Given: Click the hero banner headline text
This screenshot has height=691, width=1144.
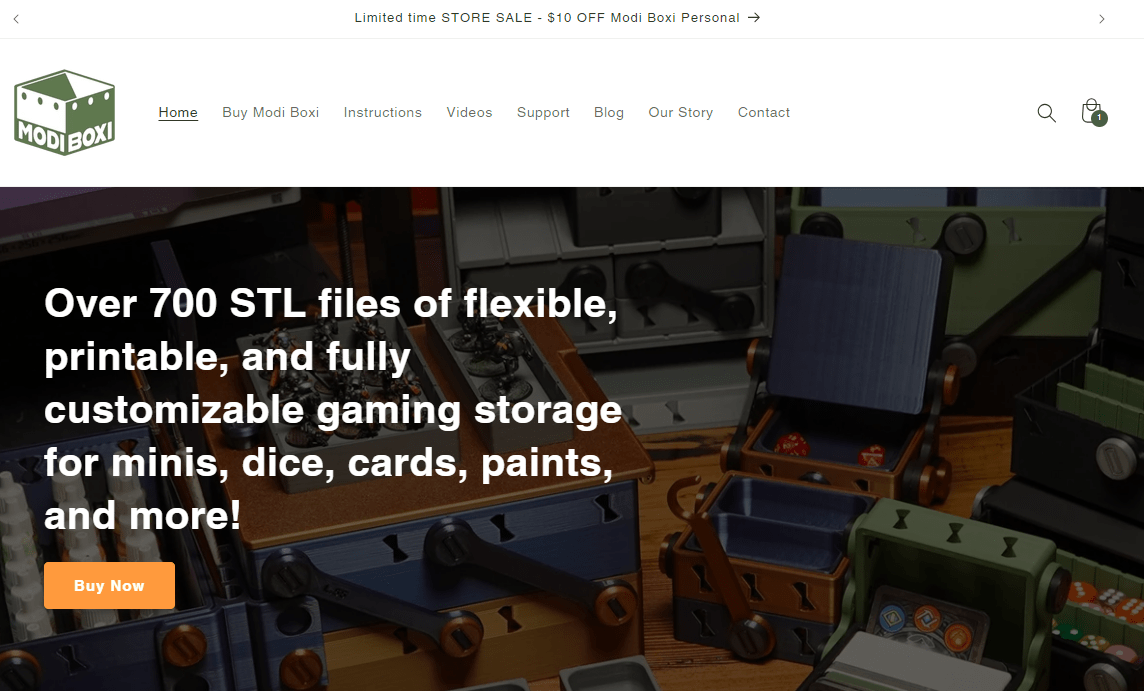Looking at the screenshot, I should [x=333, y=409].
